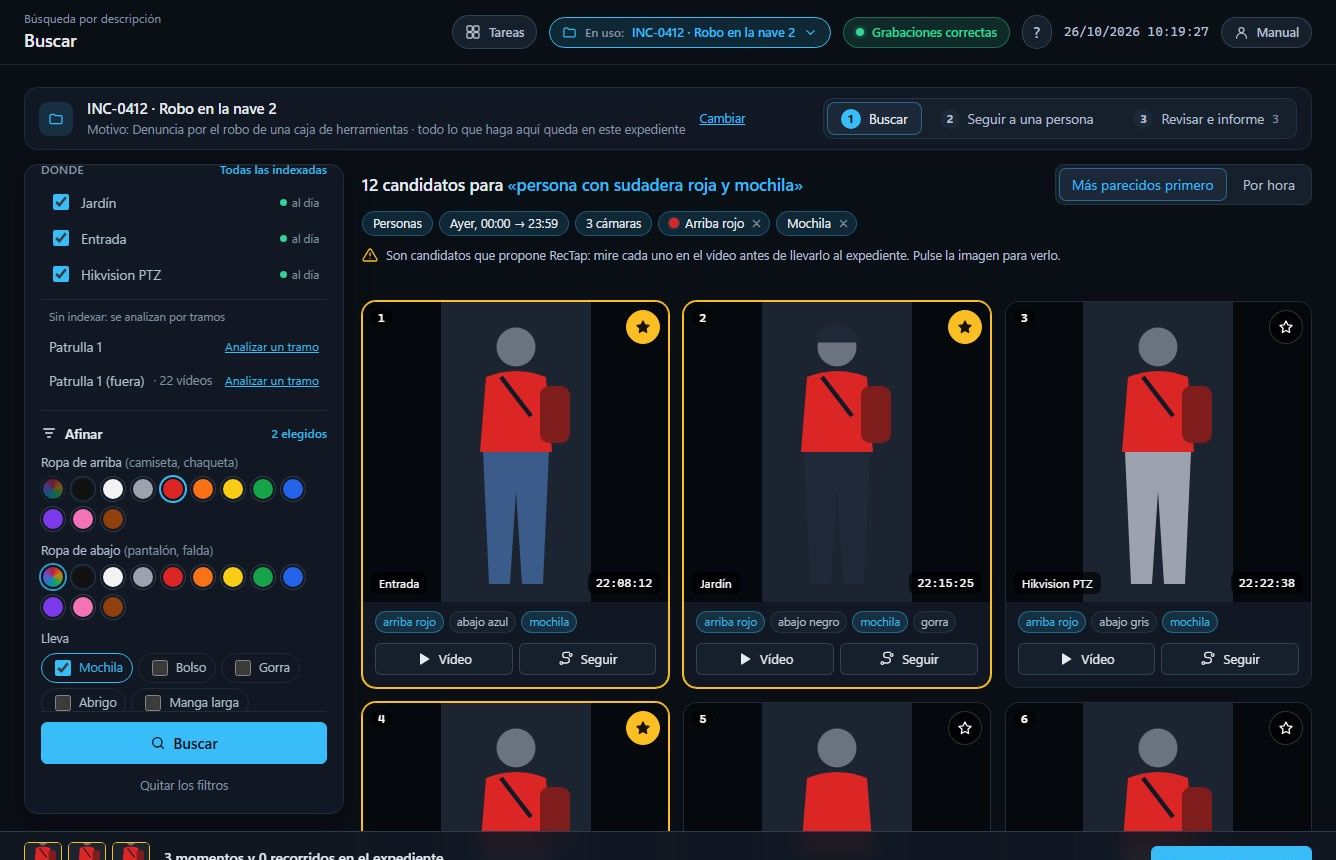1336x860 pixels.
Task: Toggle the star on candidate 4
Action: point(643,728)
